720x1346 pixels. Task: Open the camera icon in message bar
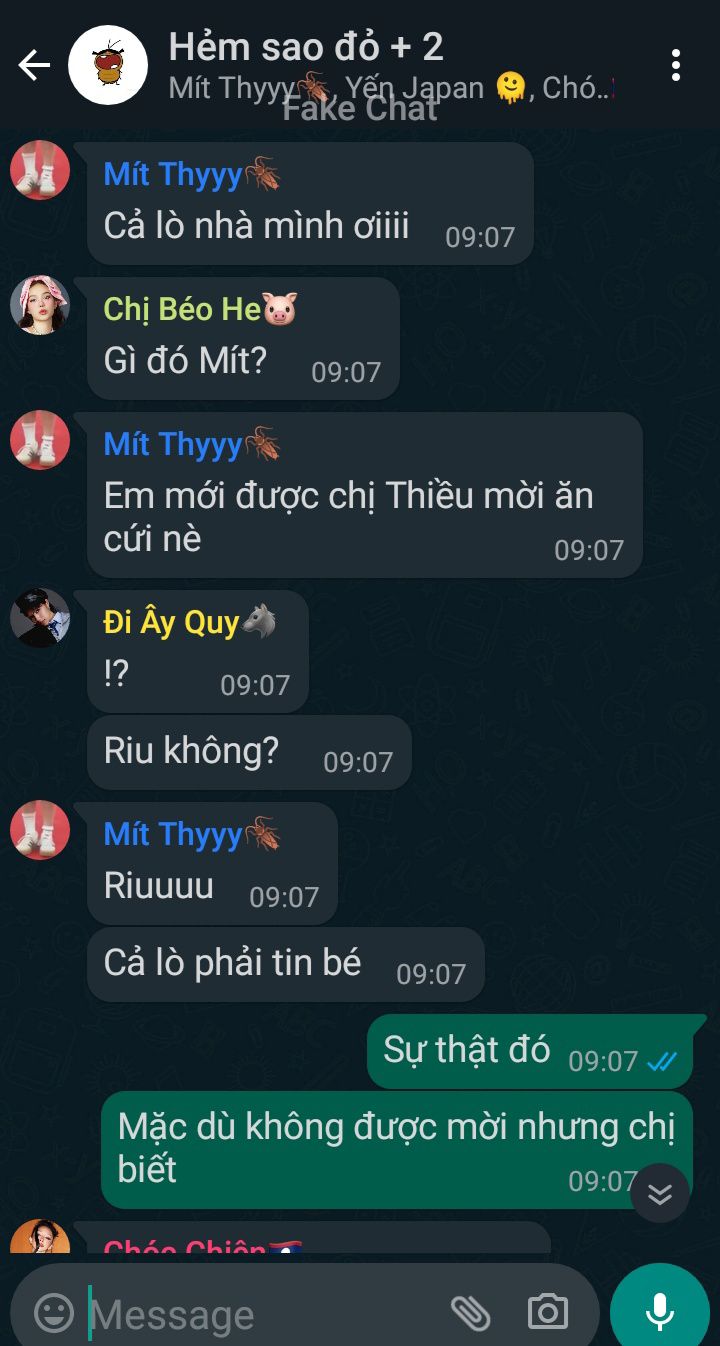[547, 1312]
